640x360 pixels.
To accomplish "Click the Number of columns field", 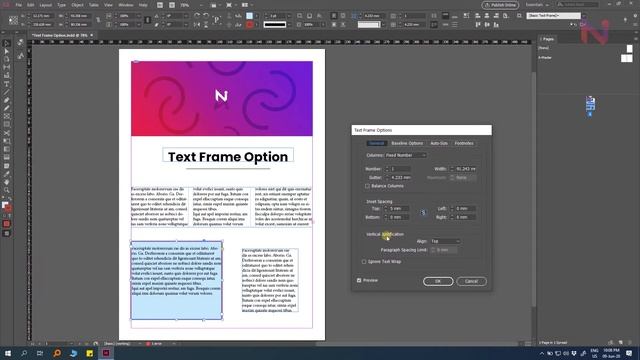I will tap(400, 169).
